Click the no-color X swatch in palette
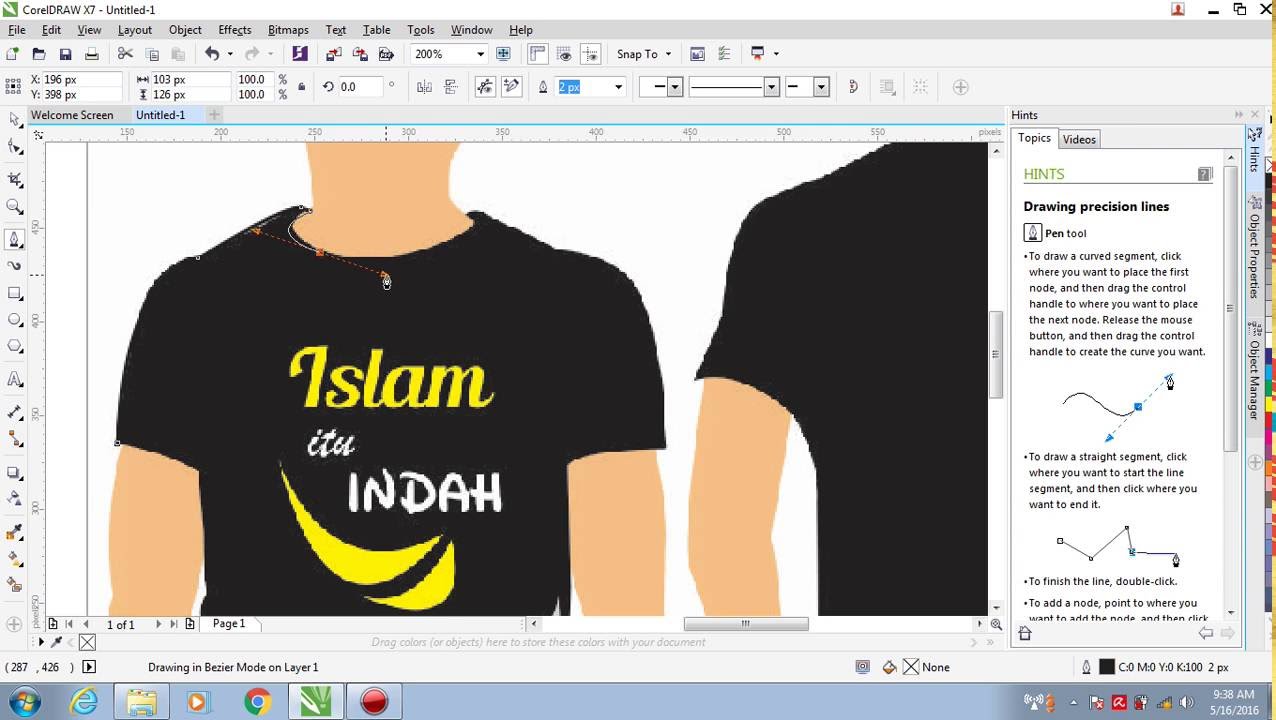 [x=87, y=642]
